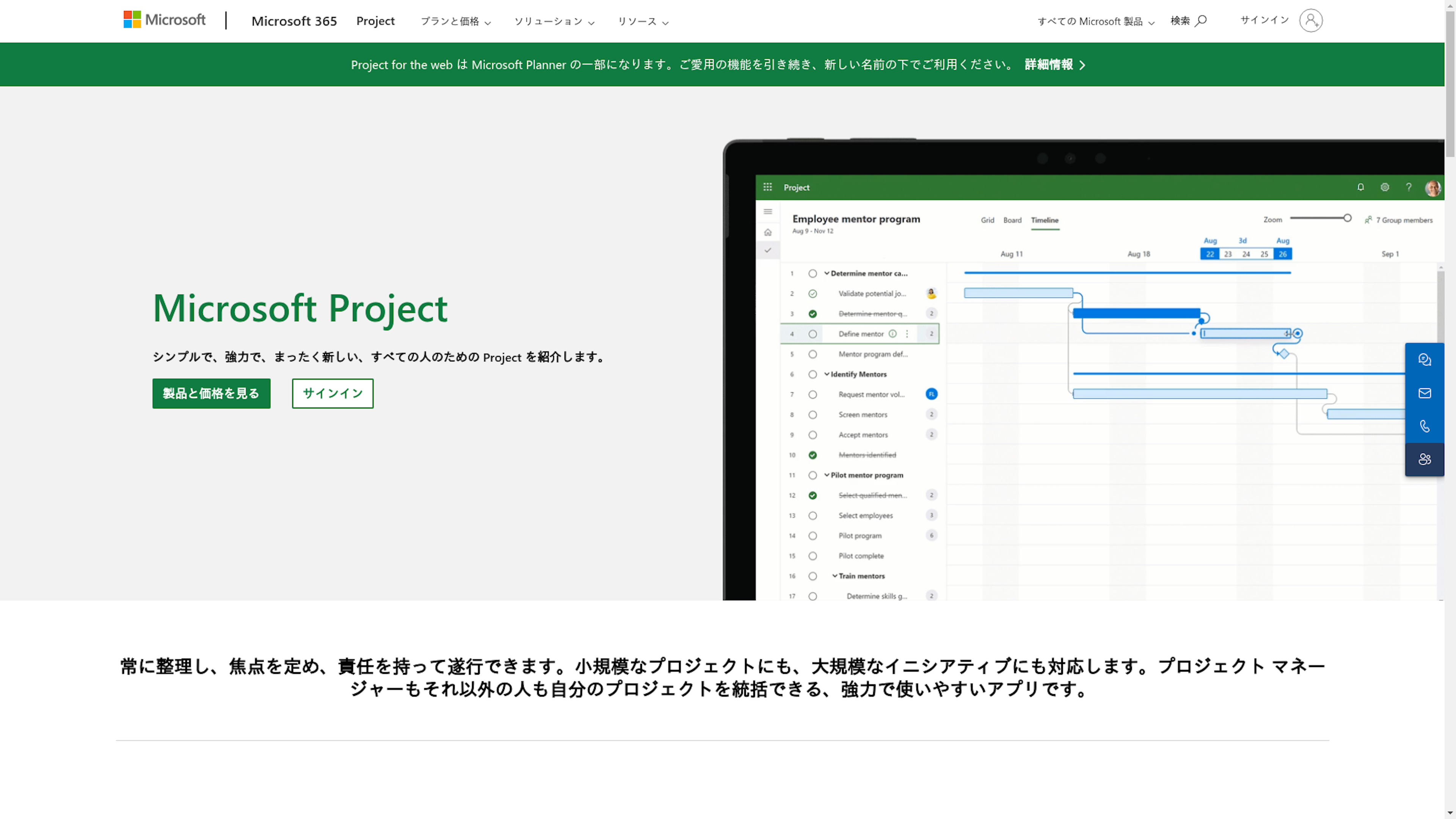Open すべての Microsoft 製品 dropdown
This screenshot has width=1456, height=819.
point(1095,22)
